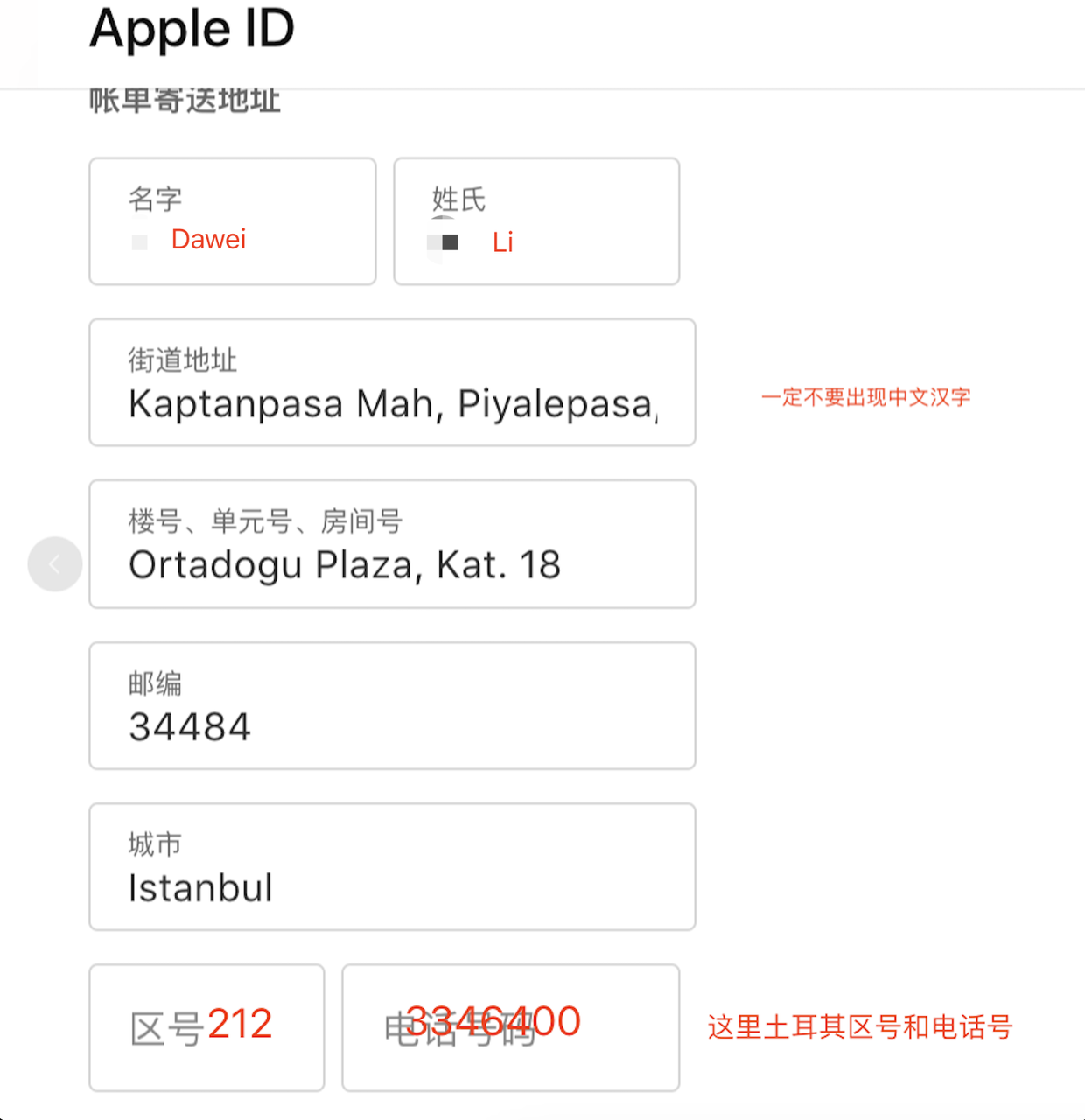Click the Istanbul city value text
1085x1120 pixels.
point(200,888)
